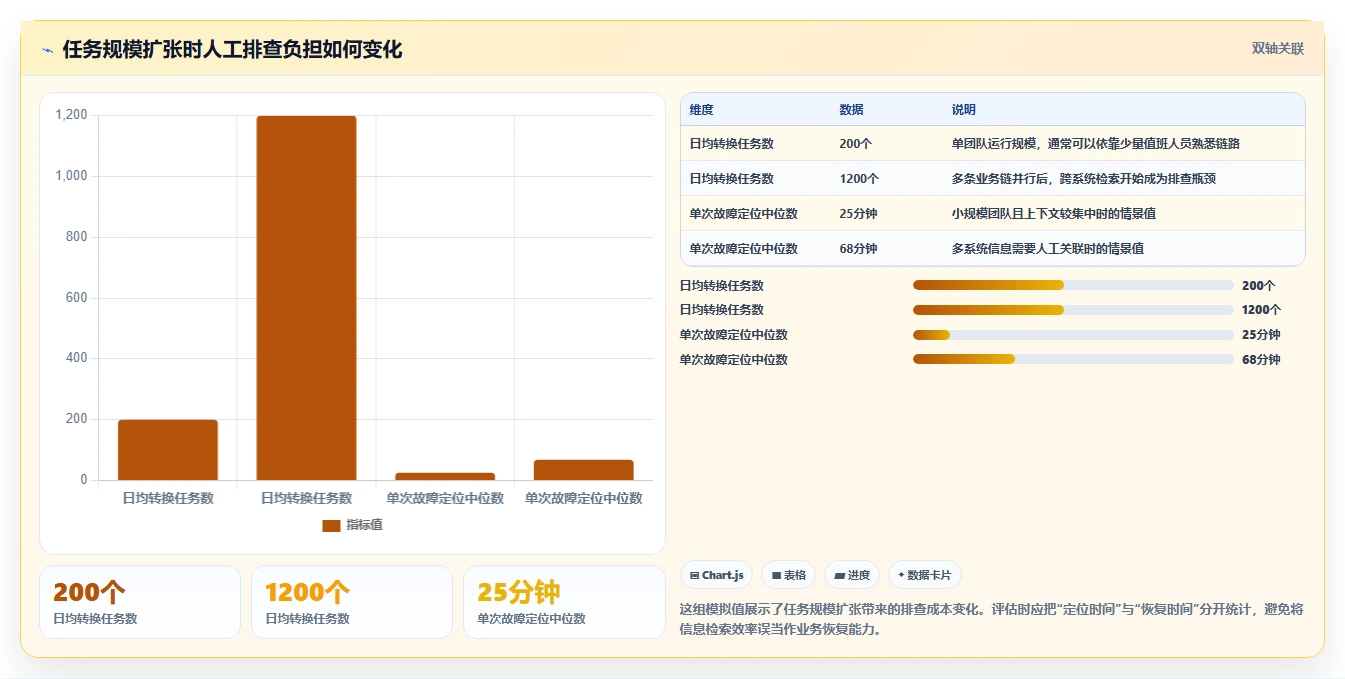Select the 数据卡片 tag
1345x679 pixels.
(925, 575)
